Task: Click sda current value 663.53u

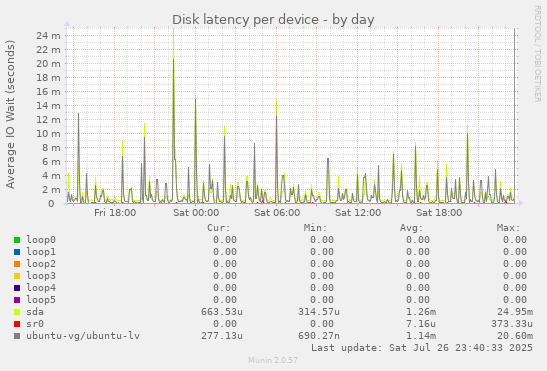Action: pyautogui.click(x=222, y=312)
